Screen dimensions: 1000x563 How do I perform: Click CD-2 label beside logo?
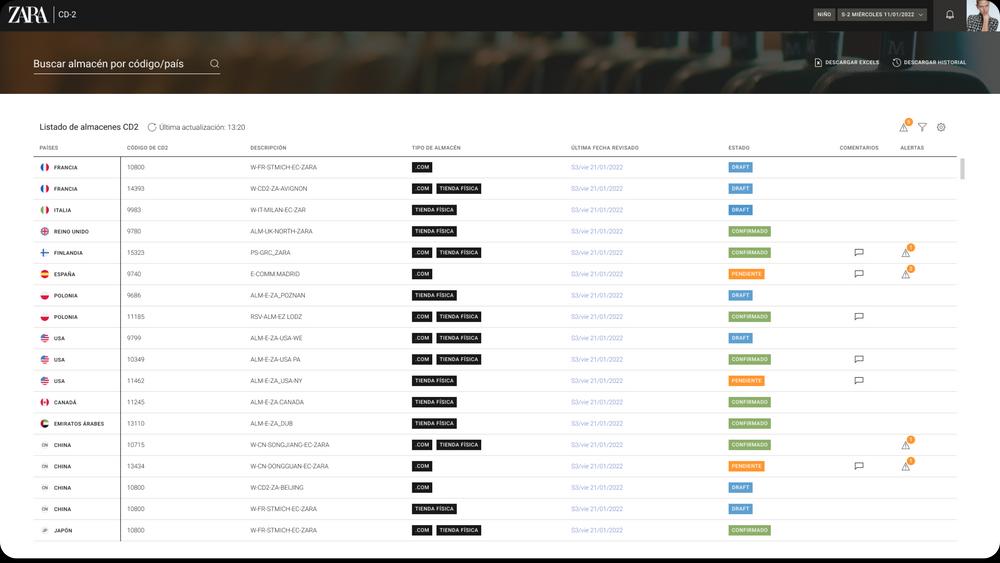click(x=67, y=15)
